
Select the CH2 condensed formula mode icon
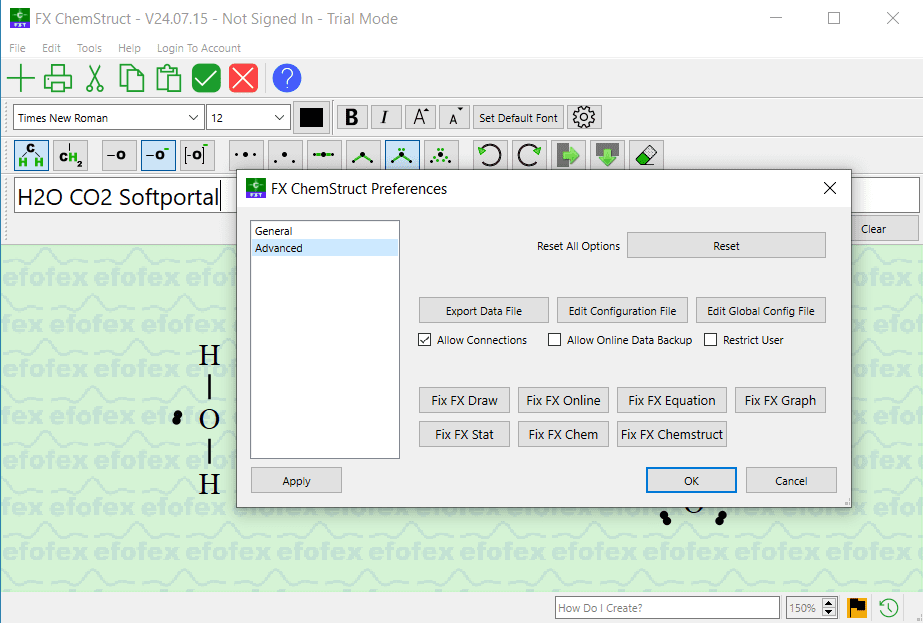[71, 155]
